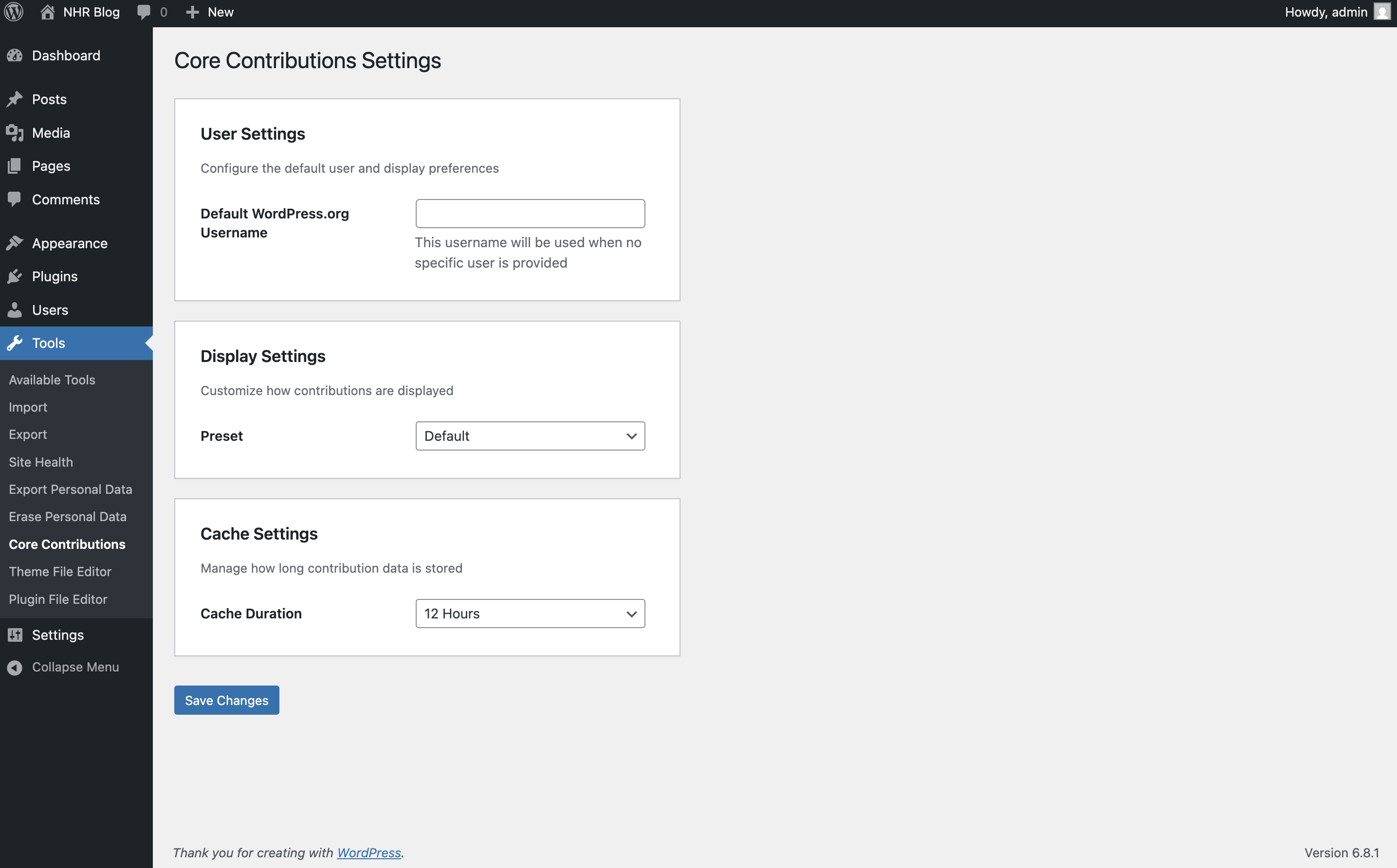Open Export Personal Data submenu item
The width and height of the screenshot is (1397, 868).
[71, 489]
